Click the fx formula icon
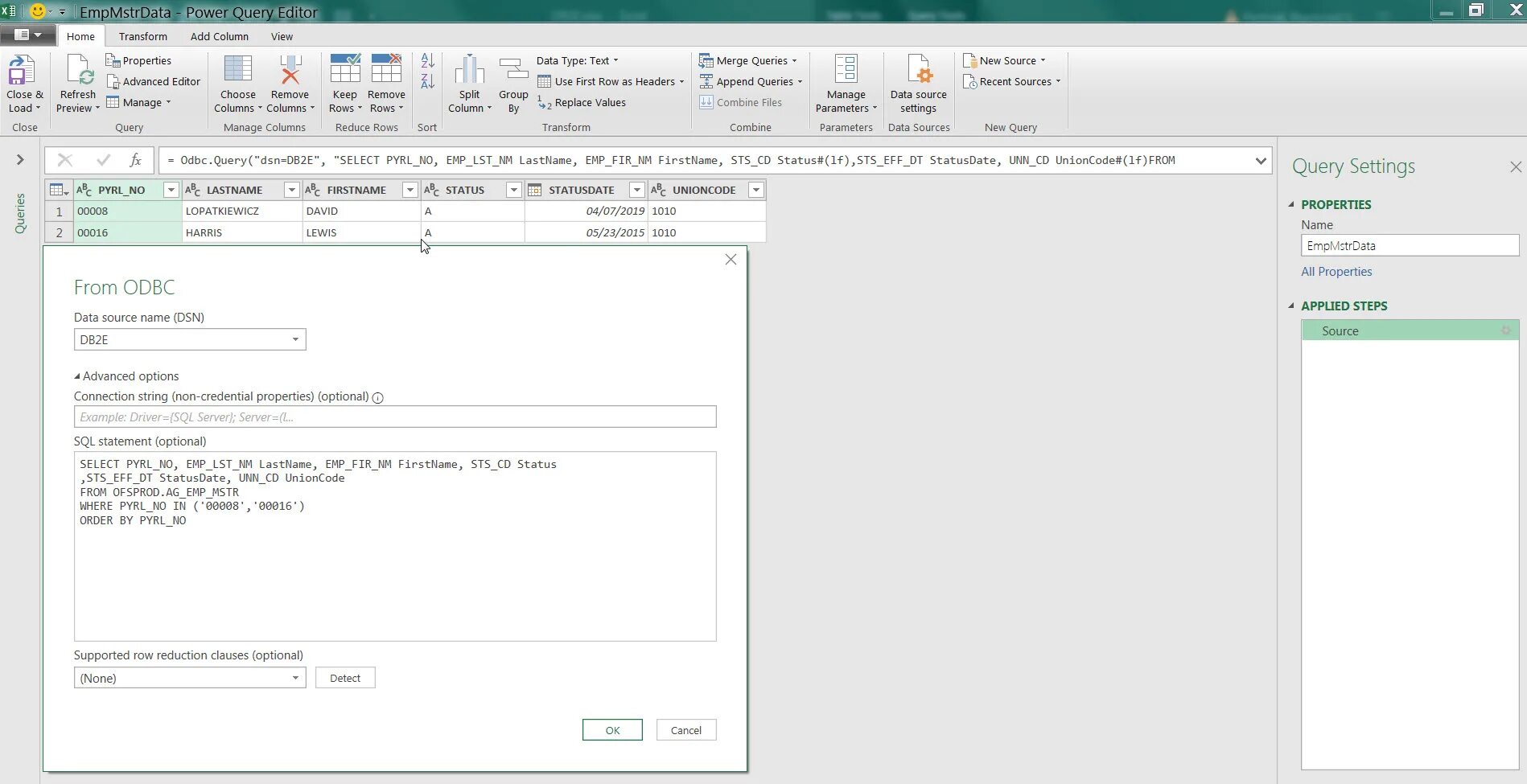This screenshot has height=784, width=1527. (136, 160)
